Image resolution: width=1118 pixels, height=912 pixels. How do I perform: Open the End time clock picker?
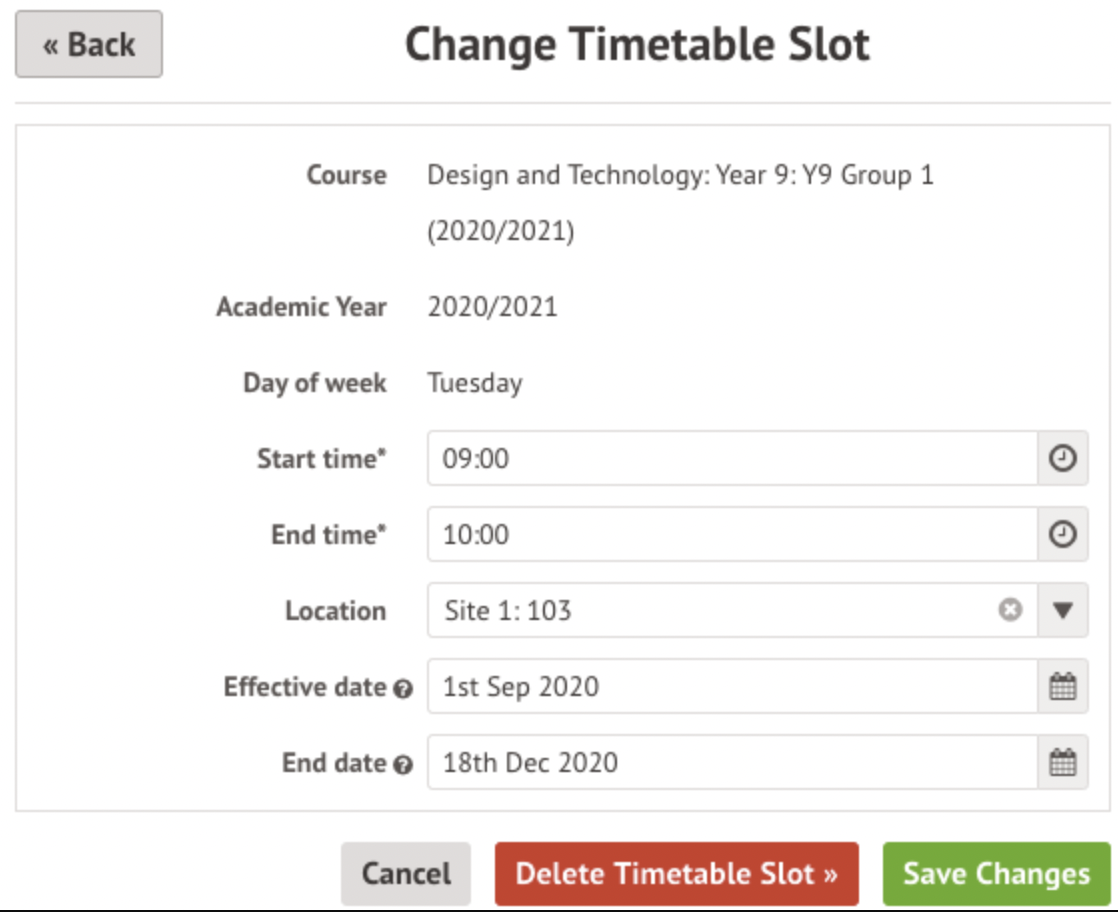point(1062,535)
